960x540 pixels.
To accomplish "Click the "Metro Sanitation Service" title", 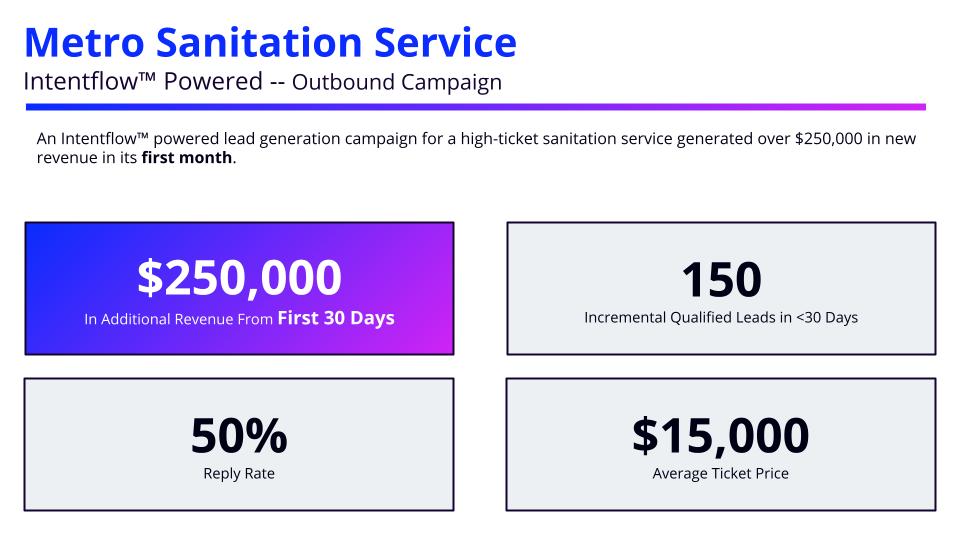I will tap(270, 43).
